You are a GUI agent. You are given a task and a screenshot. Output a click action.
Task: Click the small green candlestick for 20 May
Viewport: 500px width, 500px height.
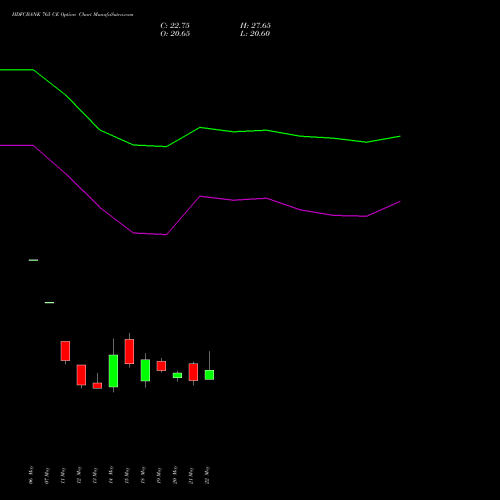(177, 375)
